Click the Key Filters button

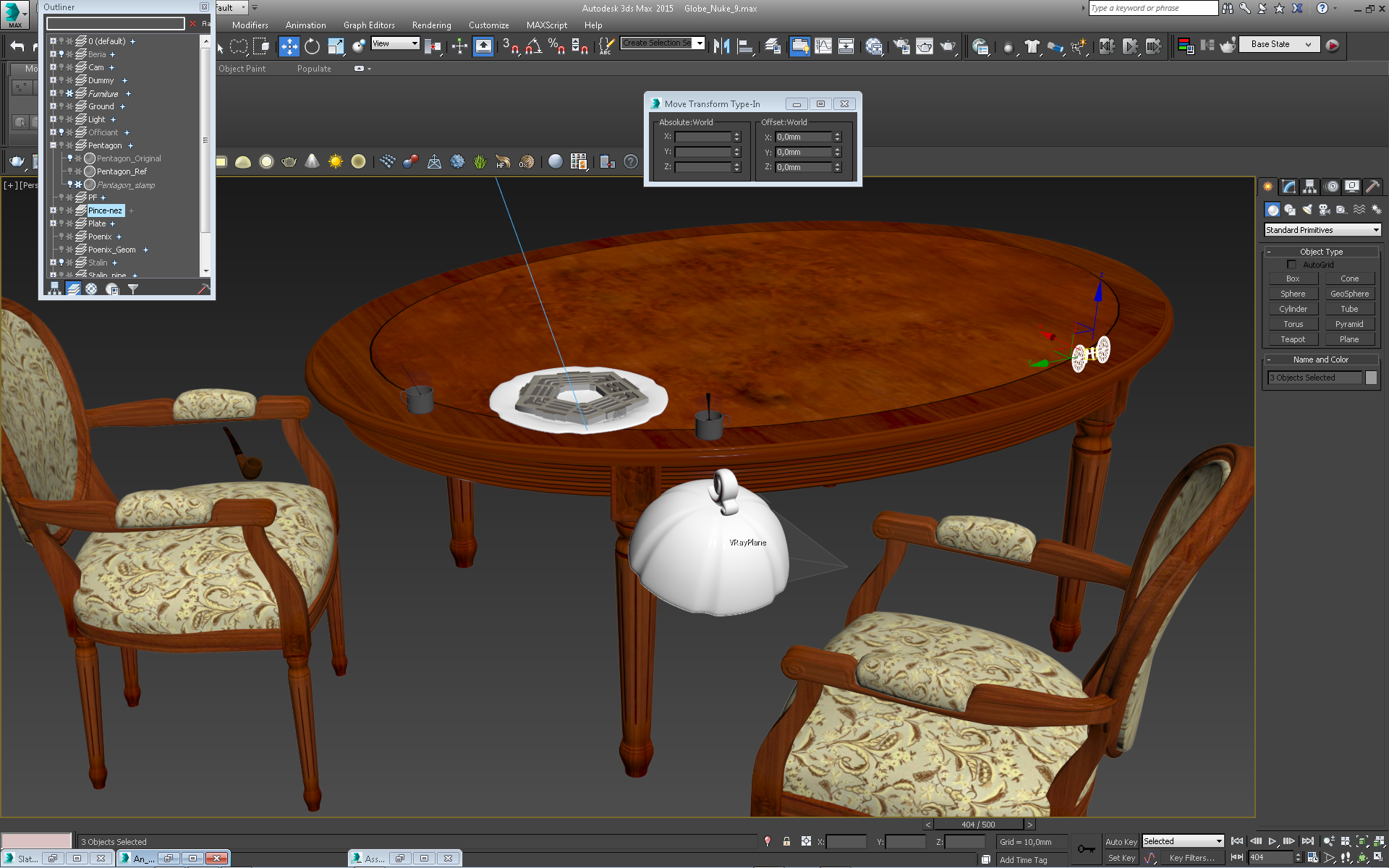tap(1191, 858)
